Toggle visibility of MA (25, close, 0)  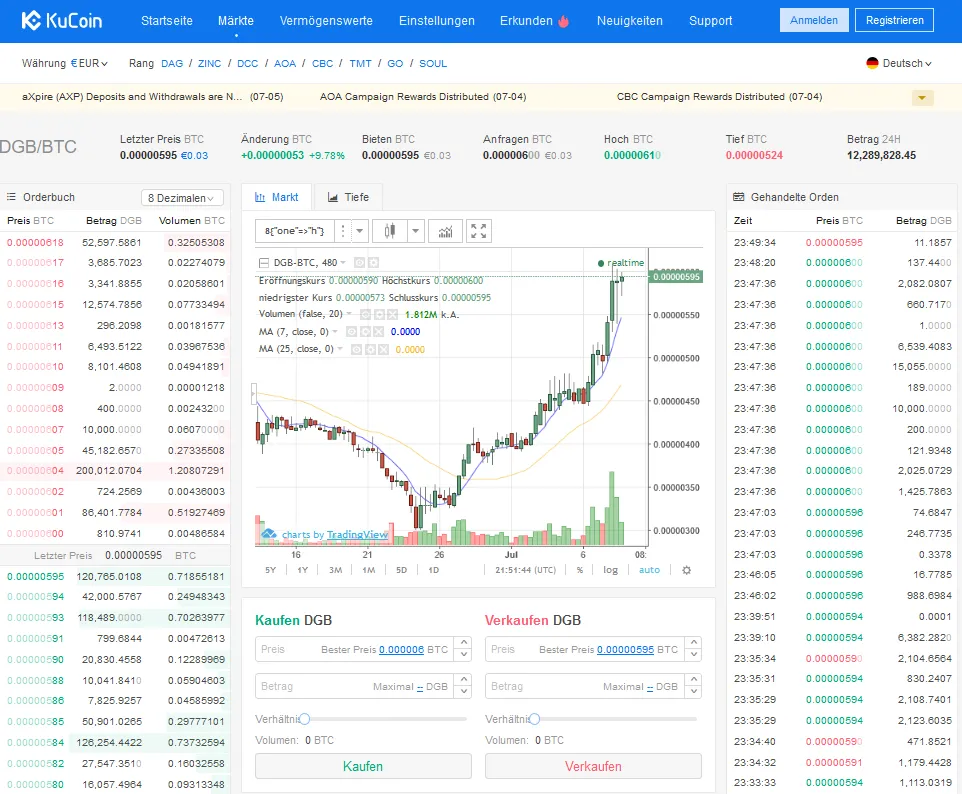click(356, 350)
